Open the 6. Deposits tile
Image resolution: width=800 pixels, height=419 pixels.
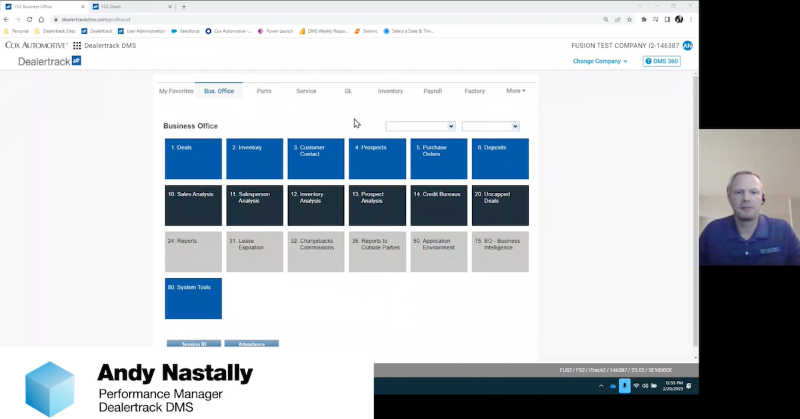[501, 159]
